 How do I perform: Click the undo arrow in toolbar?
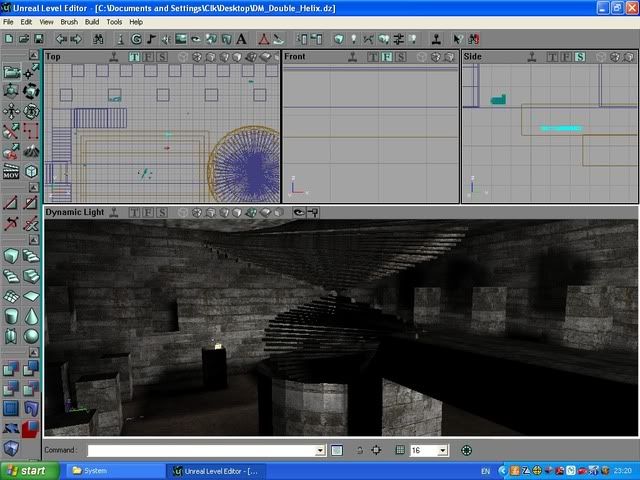(x=61, y=38)
